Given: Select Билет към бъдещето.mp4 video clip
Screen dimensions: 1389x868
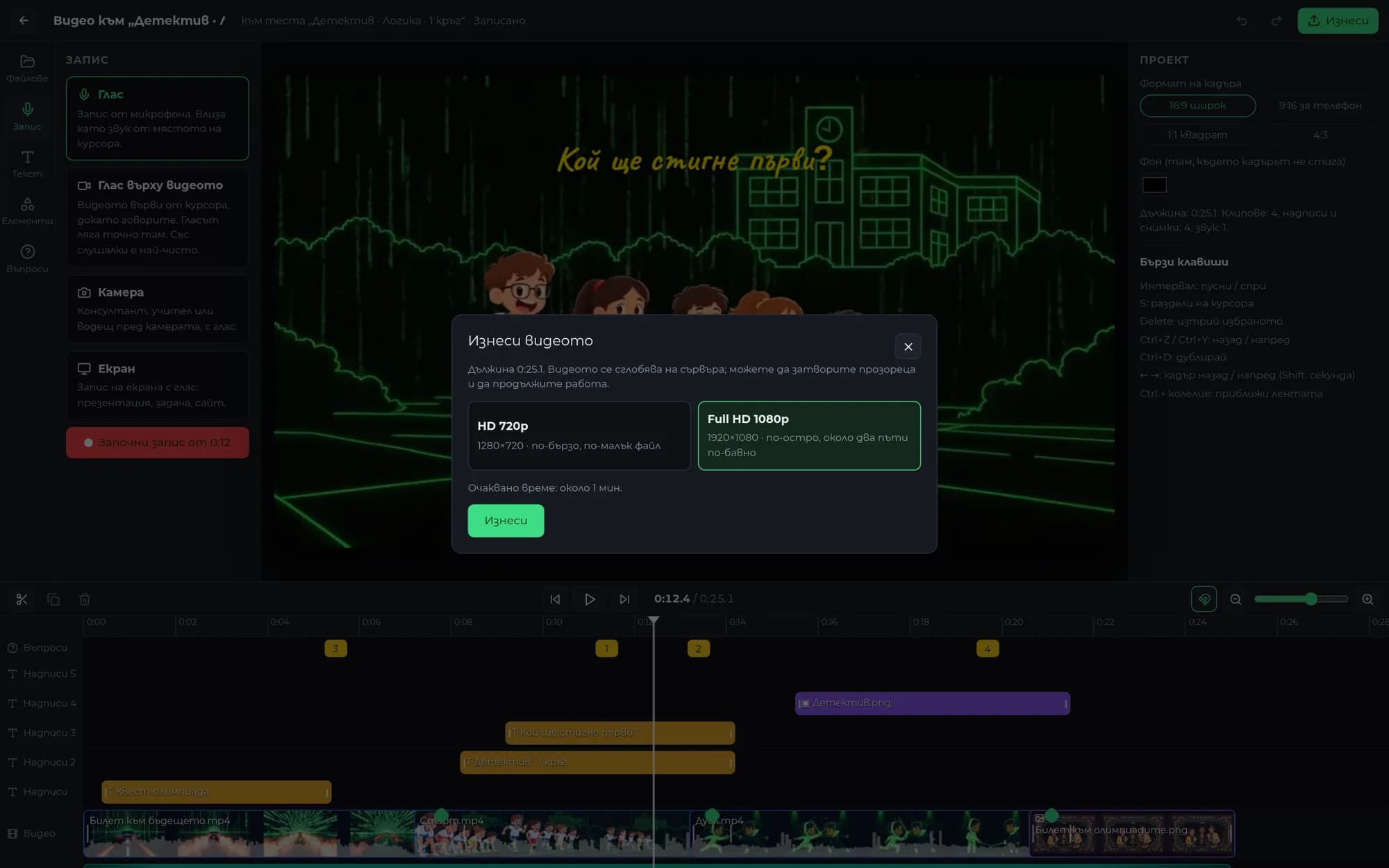Looking at the screenshot, I should click(x=249, y=833).
